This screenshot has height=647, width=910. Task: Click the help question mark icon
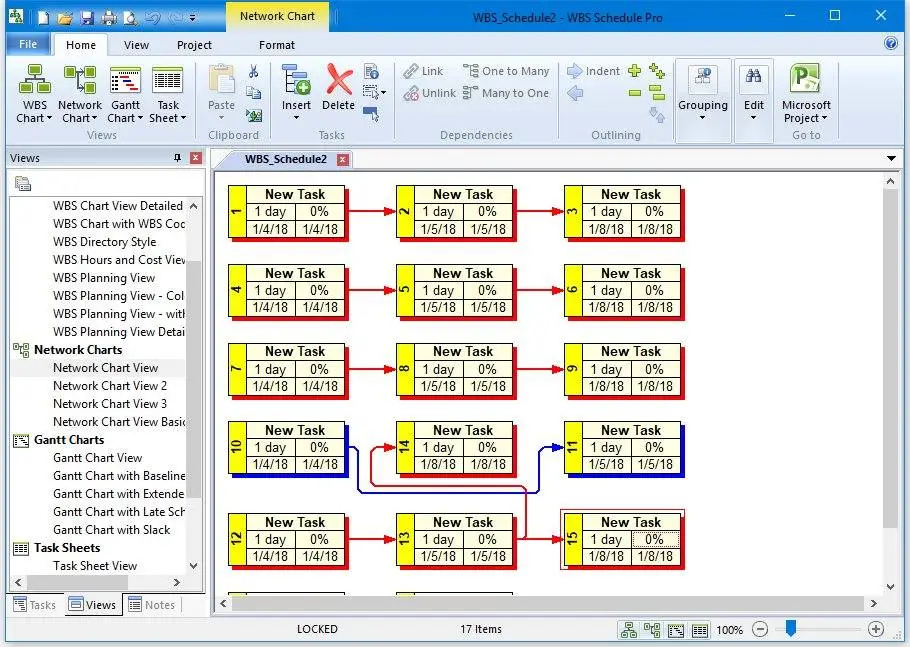click(891, 44)
